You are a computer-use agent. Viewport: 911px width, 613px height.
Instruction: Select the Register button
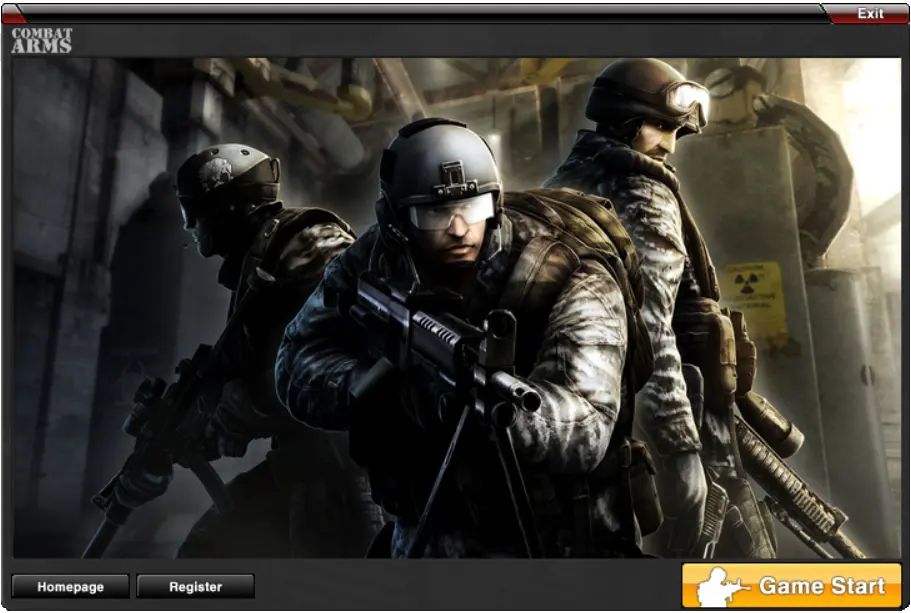[195, 586]
